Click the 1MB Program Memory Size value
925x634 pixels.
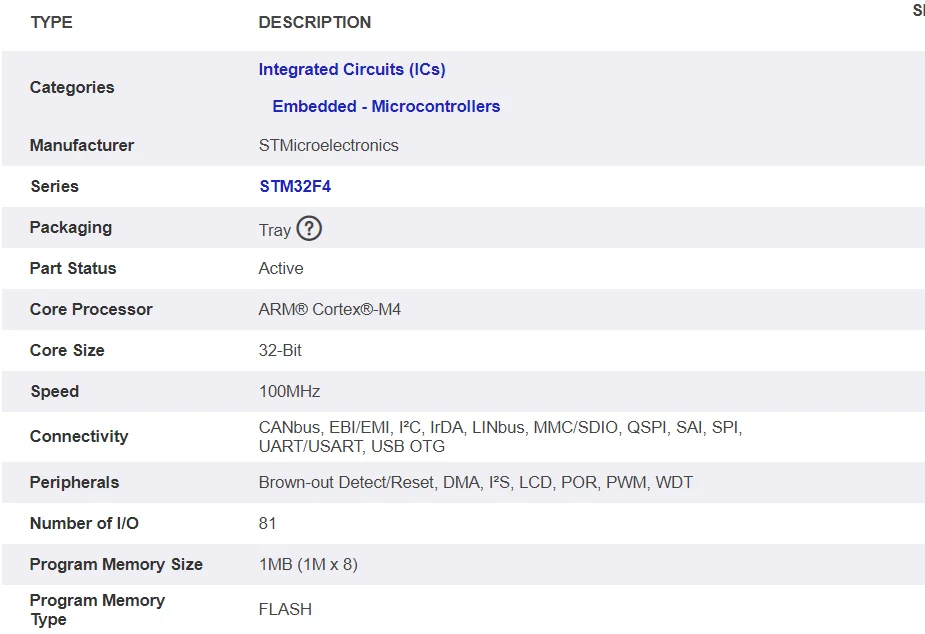(x=311, y=564)
